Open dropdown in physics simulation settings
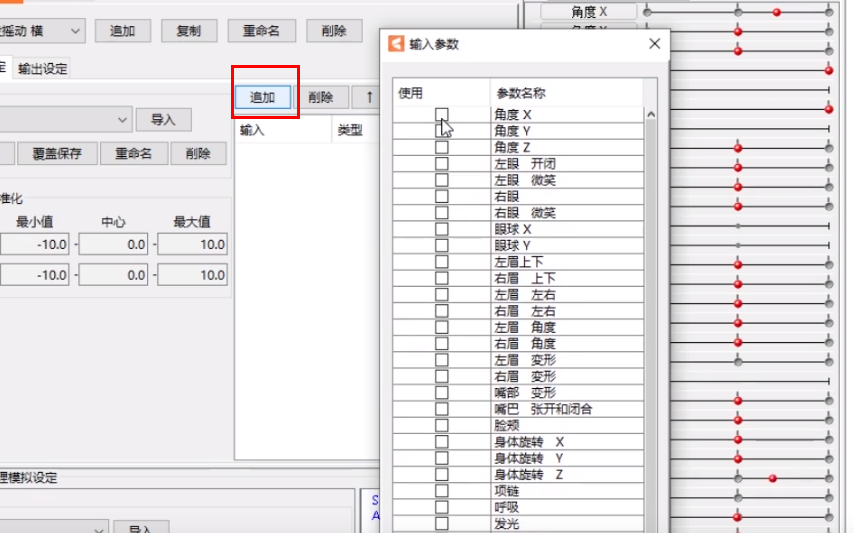 (53, 528)
